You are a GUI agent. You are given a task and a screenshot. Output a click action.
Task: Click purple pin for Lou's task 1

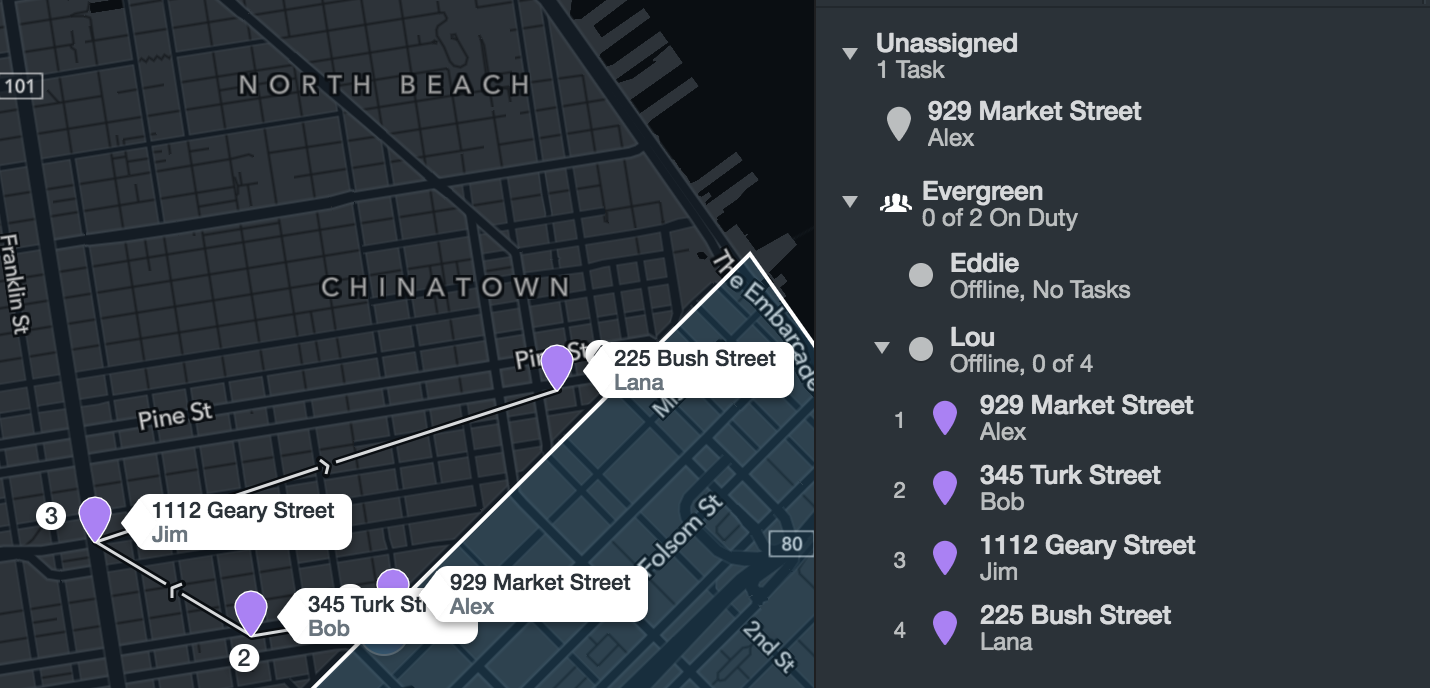point(944,418)
